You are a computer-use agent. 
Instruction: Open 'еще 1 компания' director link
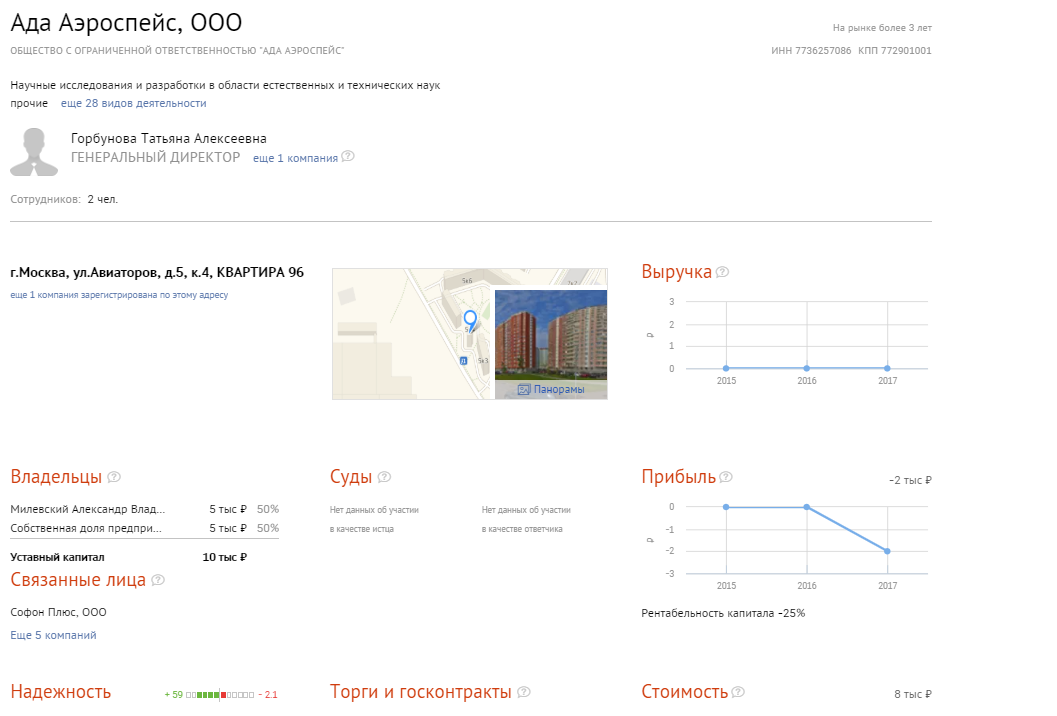(x=295, y=158)
